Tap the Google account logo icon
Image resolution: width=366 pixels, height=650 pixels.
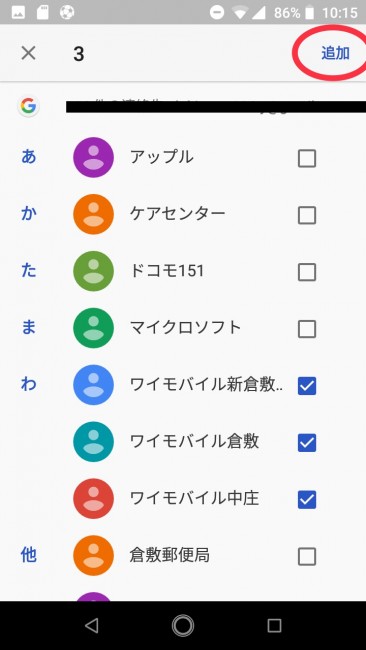[x=29, y=106]
